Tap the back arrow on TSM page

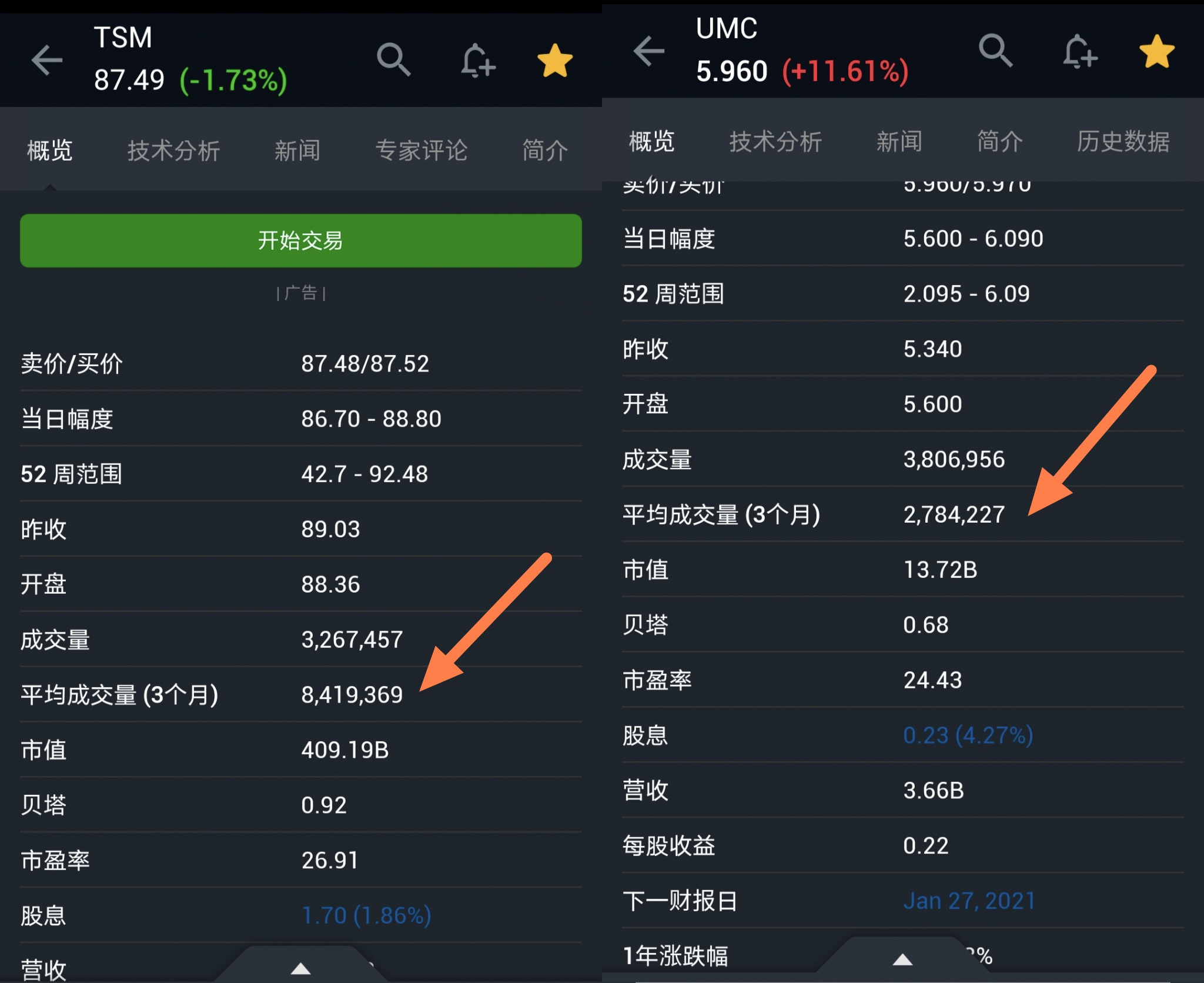47,60
